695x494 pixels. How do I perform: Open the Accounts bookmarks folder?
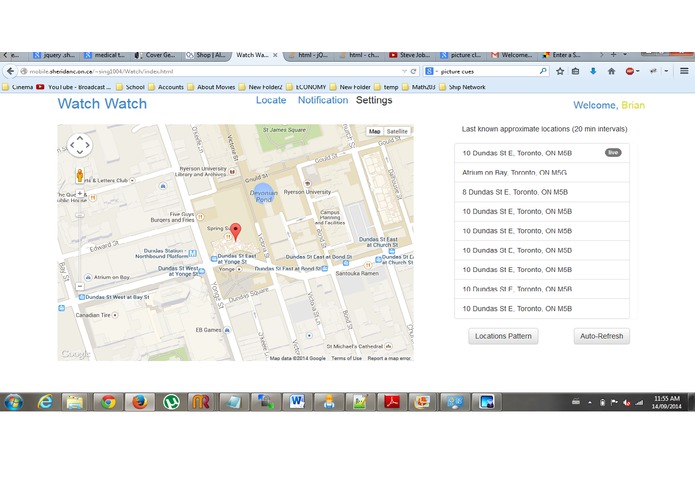tap(166, 87)
